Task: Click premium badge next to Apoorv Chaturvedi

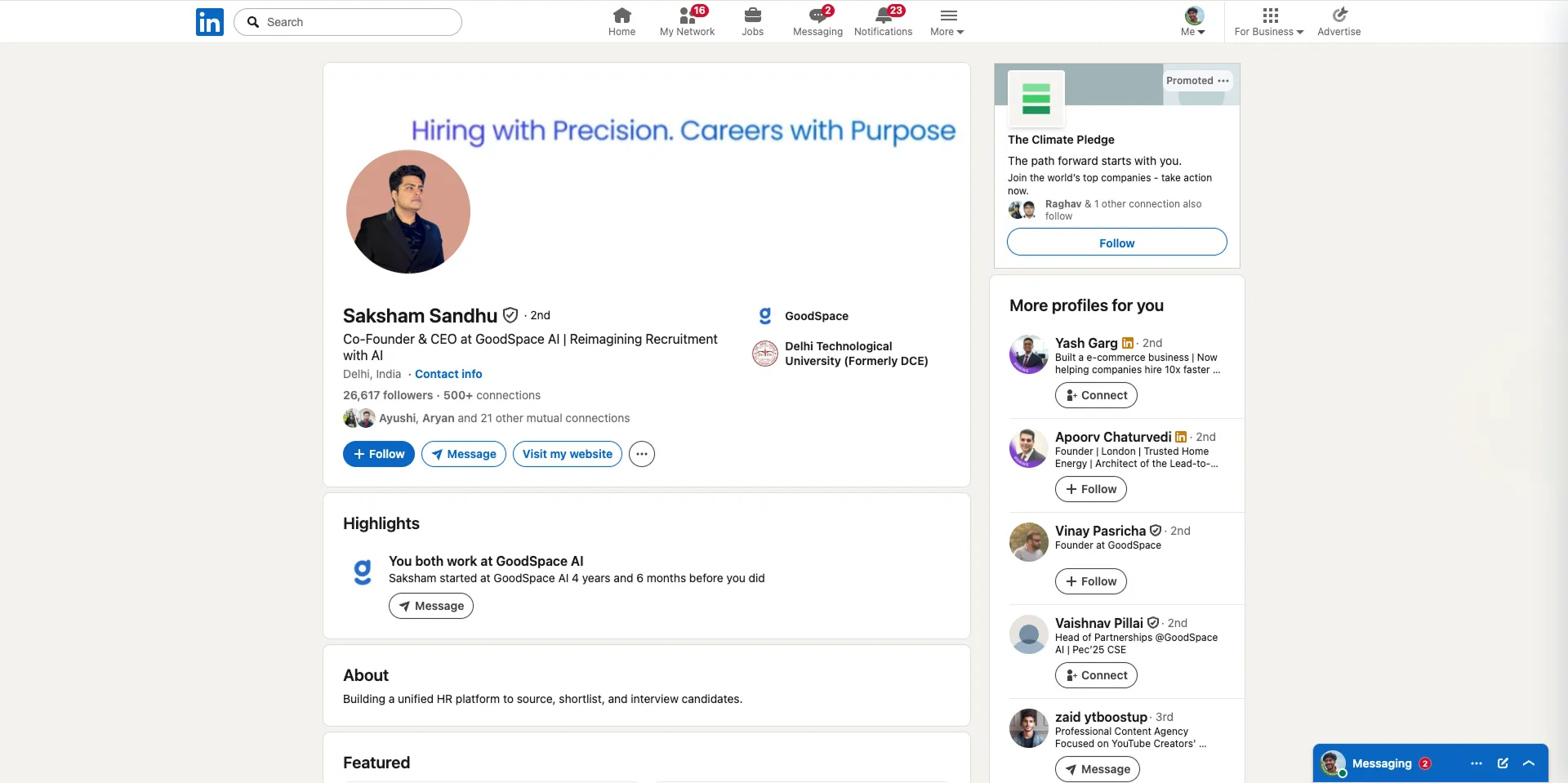Action: [x=1181, y=437]
